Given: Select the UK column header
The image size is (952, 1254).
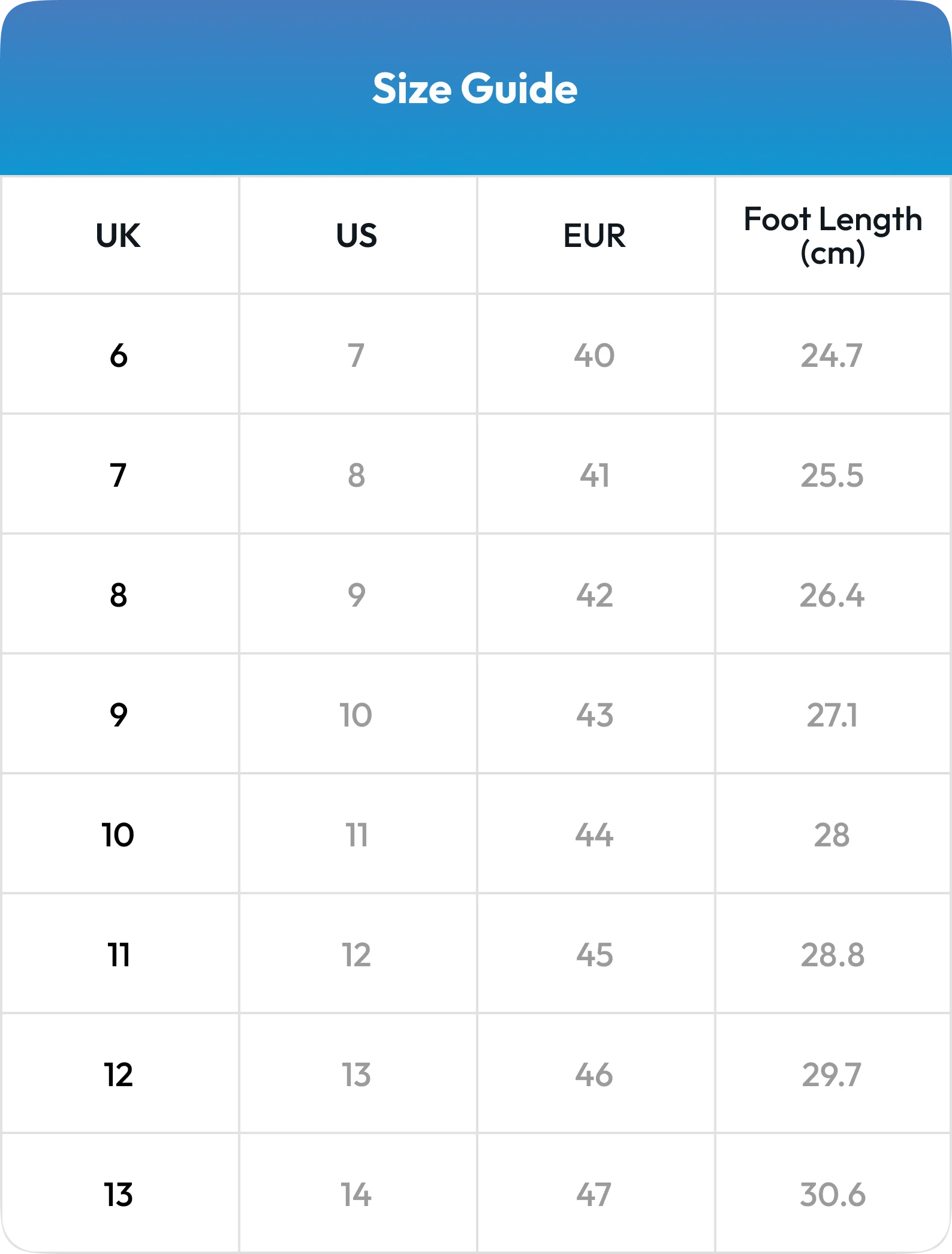Looking at the screenshot, I should (x=118, y=235).
